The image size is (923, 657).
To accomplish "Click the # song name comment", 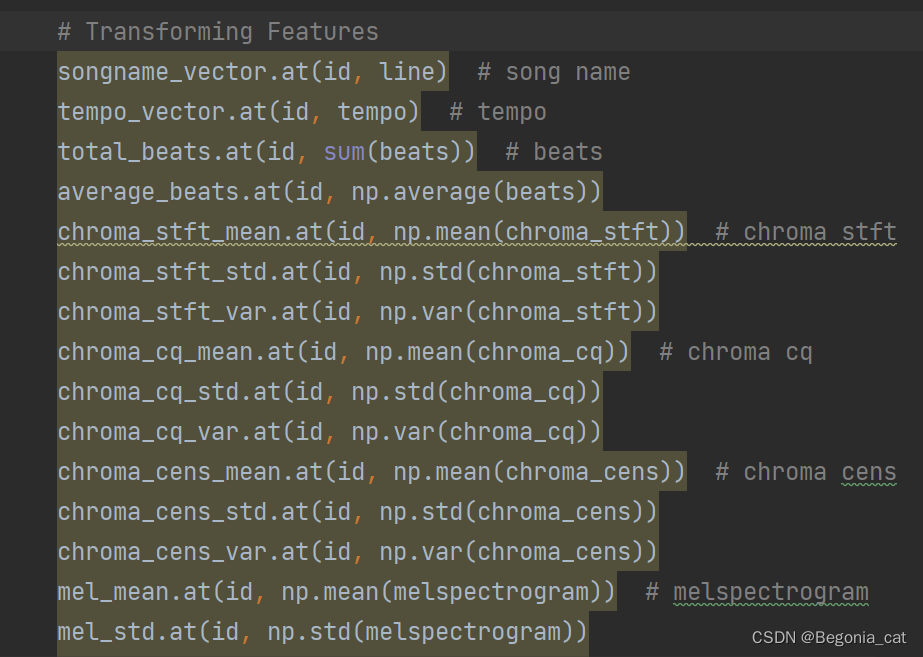I will click(556, 71).
